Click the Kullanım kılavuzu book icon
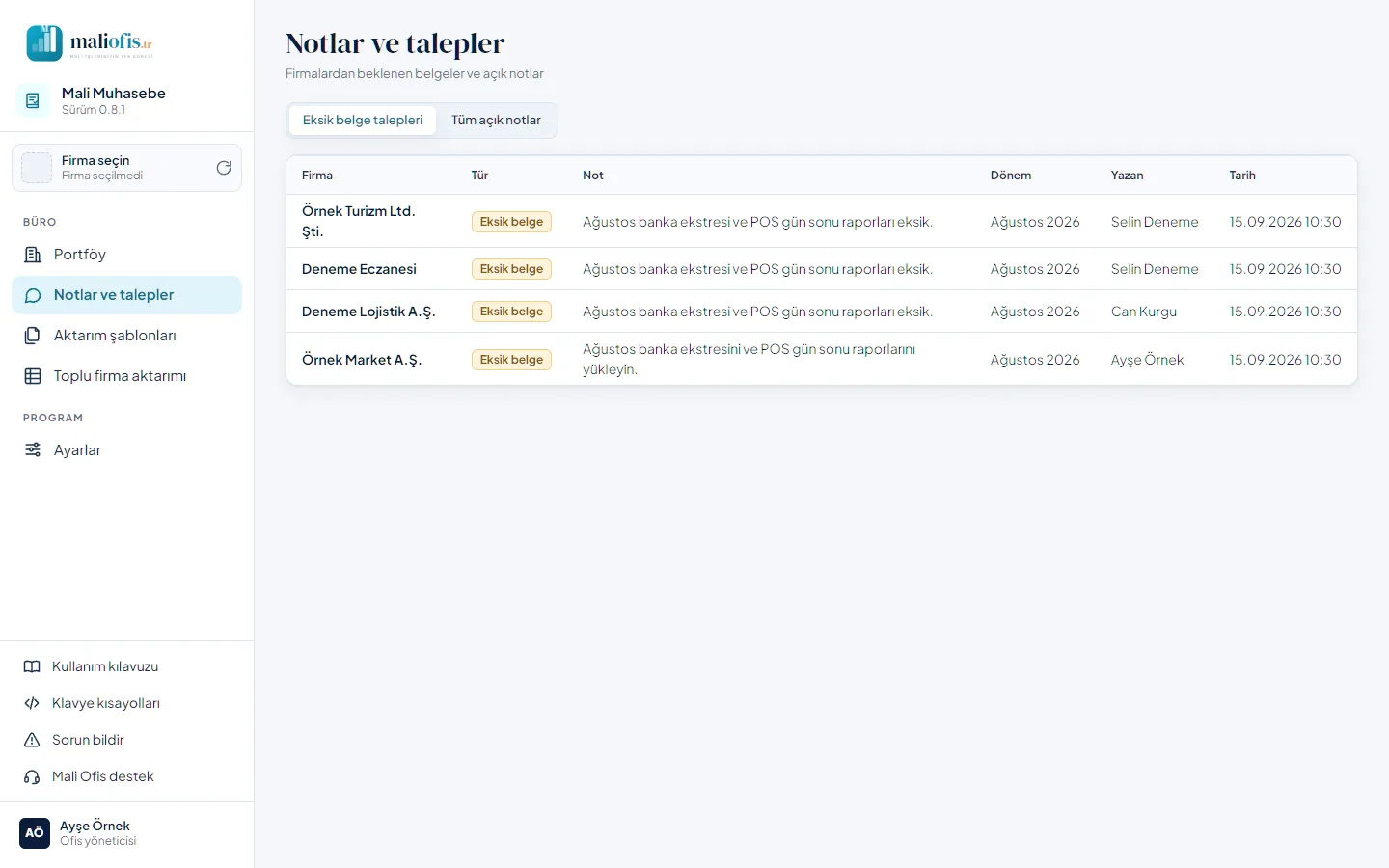 point(32,666)
